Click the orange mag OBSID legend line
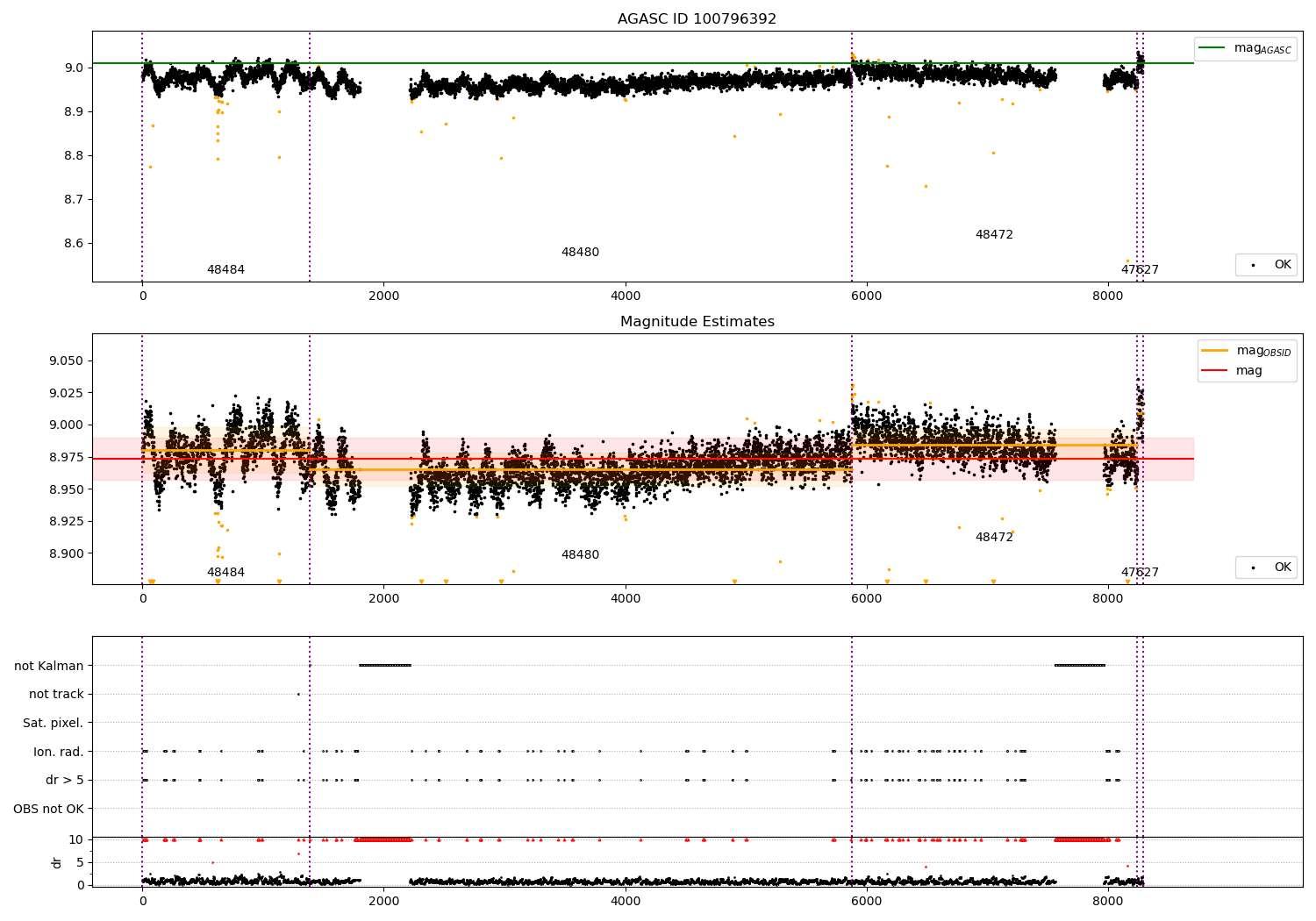Image resolution: width=1316 pixels, height=921 pixels. (1214, 351)
